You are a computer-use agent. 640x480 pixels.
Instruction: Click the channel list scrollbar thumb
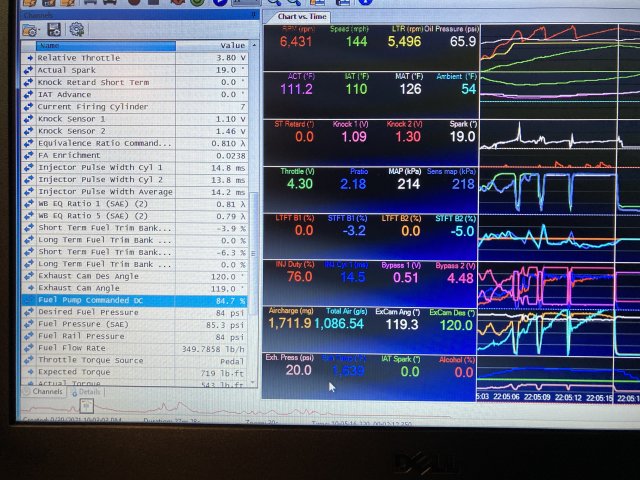coord(253,253)
